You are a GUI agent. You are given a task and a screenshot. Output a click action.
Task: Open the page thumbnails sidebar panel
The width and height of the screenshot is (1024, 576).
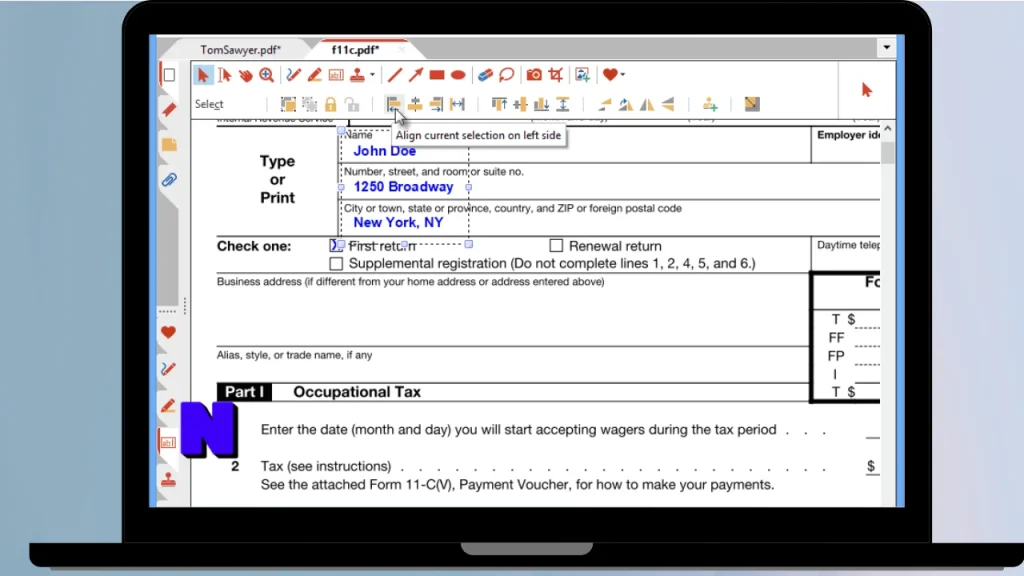click(x=169, y=74)
